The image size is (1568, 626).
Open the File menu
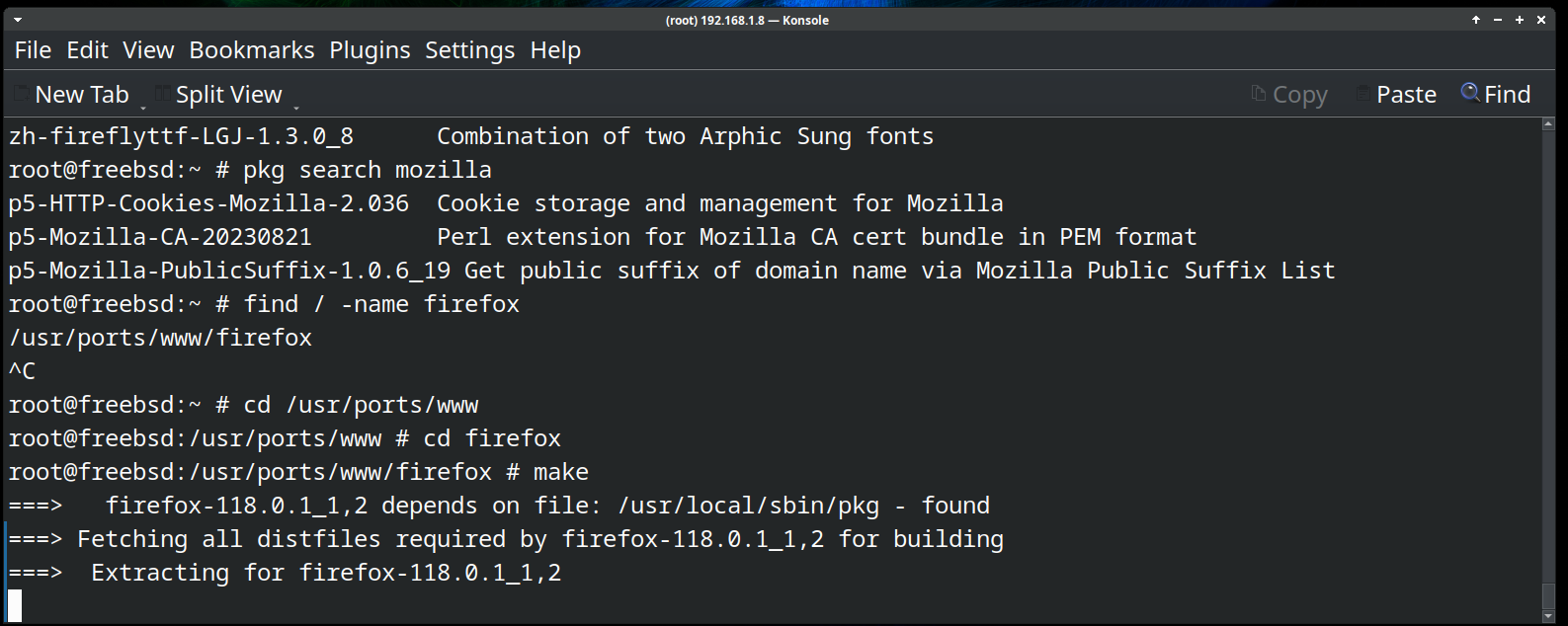[33, 50]
